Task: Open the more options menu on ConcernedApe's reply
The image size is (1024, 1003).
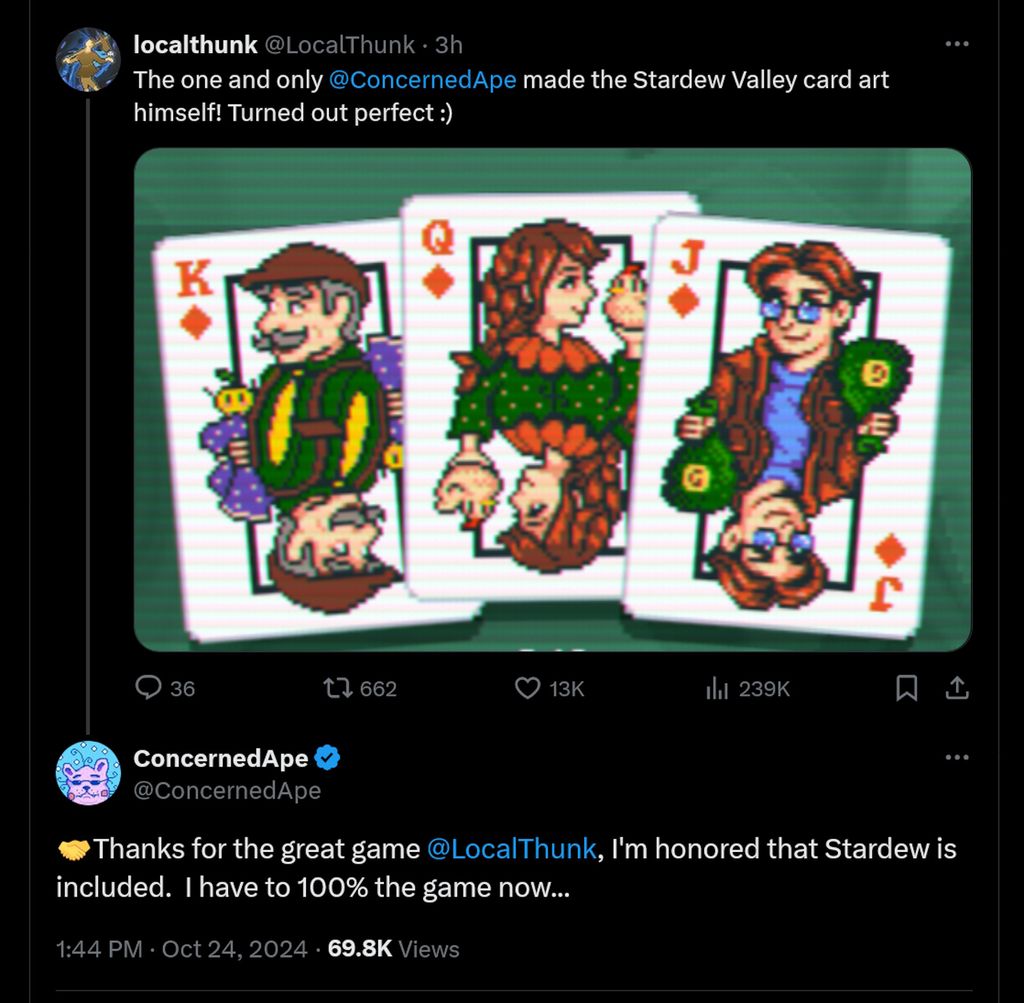Action: coord(956,758)
